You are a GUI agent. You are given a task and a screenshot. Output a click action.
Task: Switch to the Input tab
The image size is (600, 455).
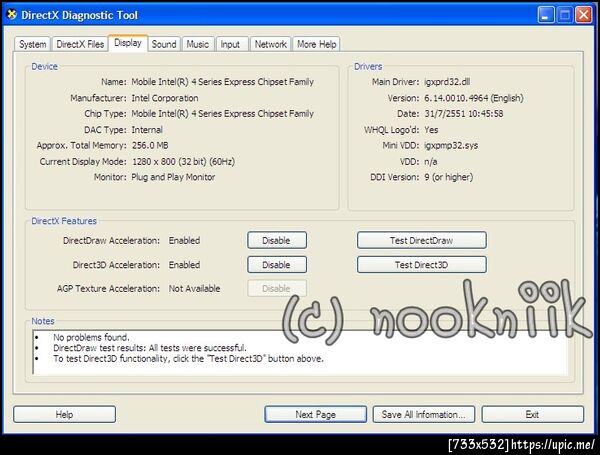pos(230,44)
